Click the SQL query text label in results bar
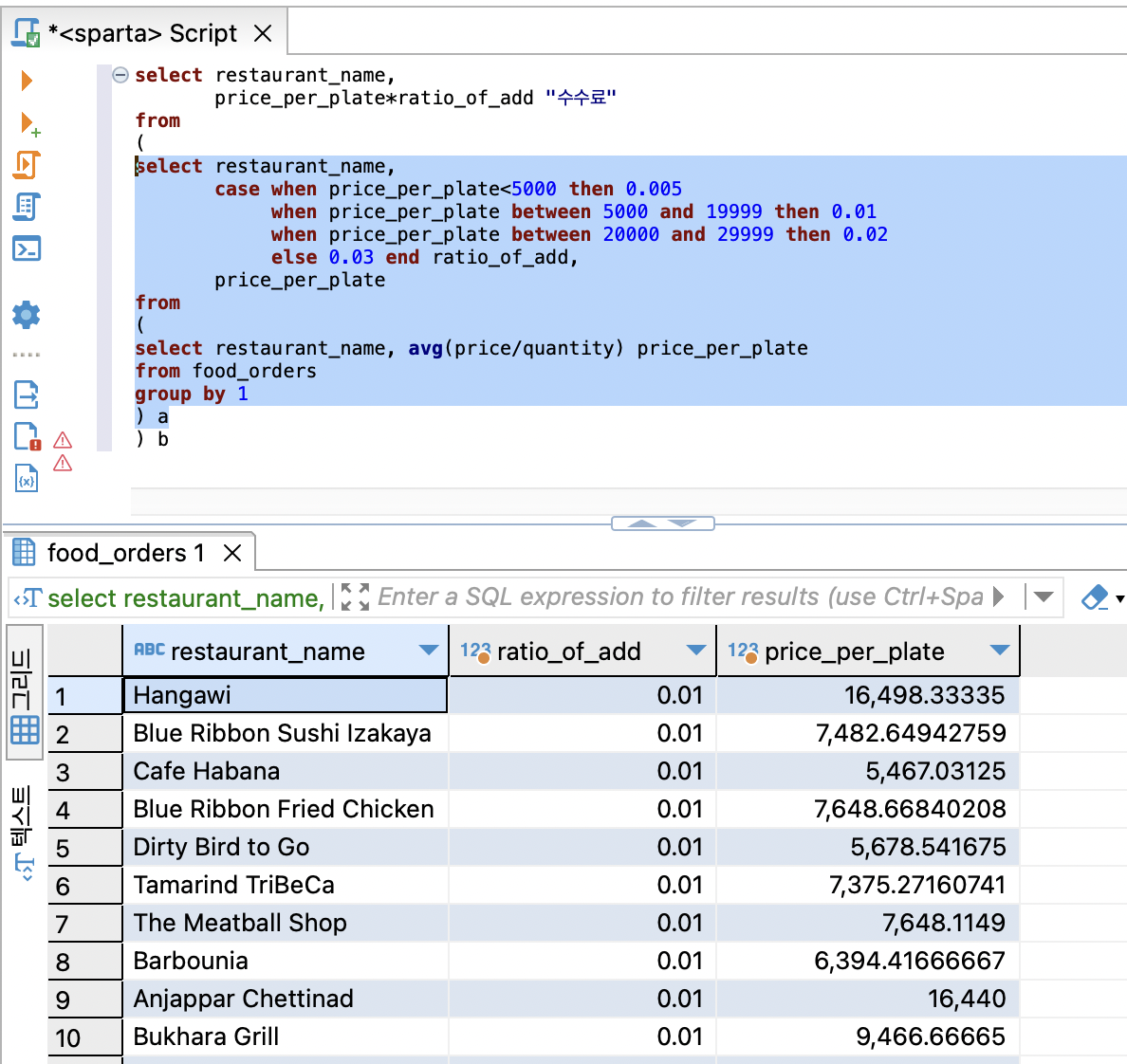 coord(185,597)
